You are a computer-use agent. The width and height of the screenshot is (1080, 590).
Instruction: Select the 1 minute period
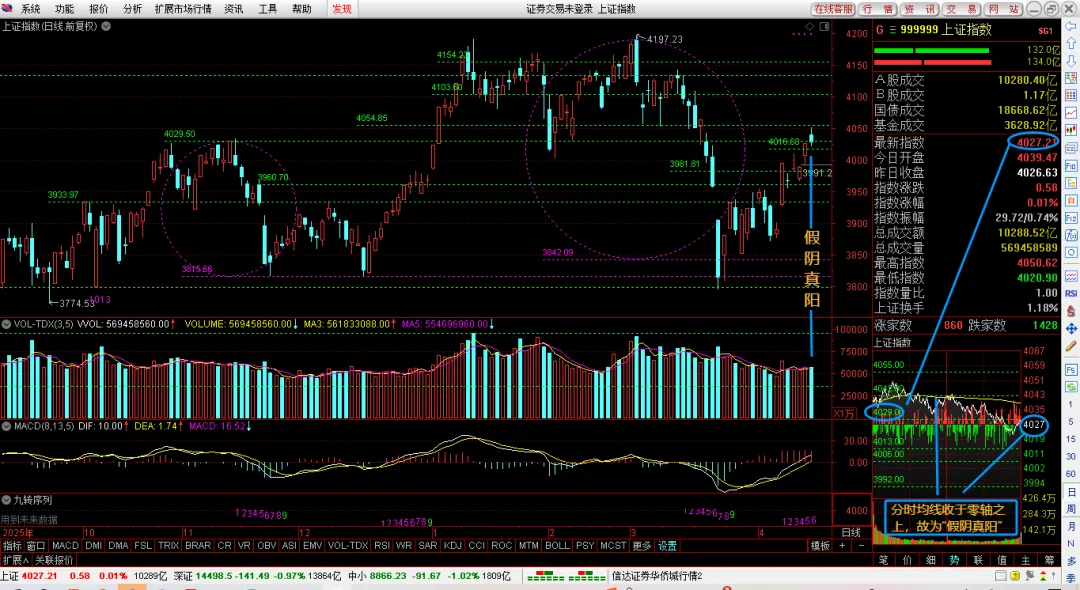click(x=1070, y=404)
